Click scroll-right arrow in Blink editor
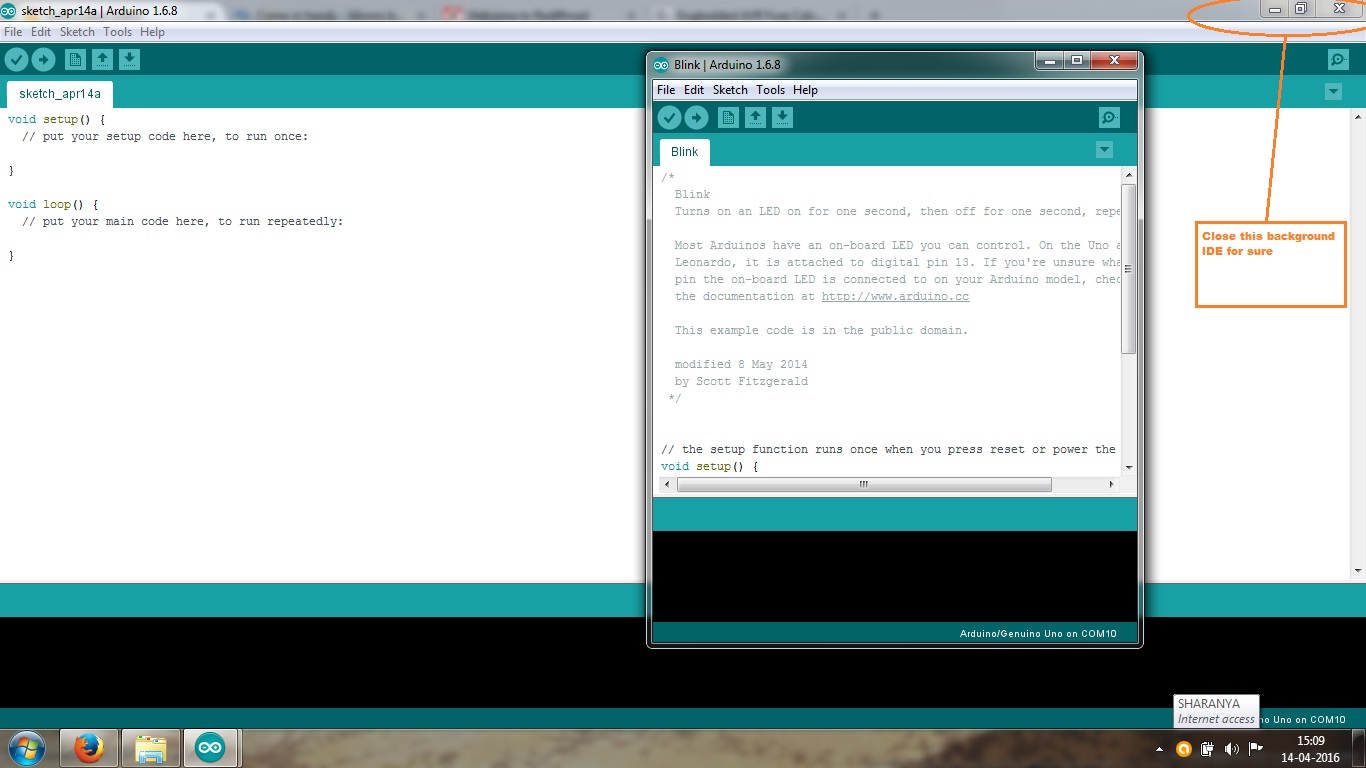Image resolution: width=1366 pixels, height=768 pixels. pos(1111,484)
